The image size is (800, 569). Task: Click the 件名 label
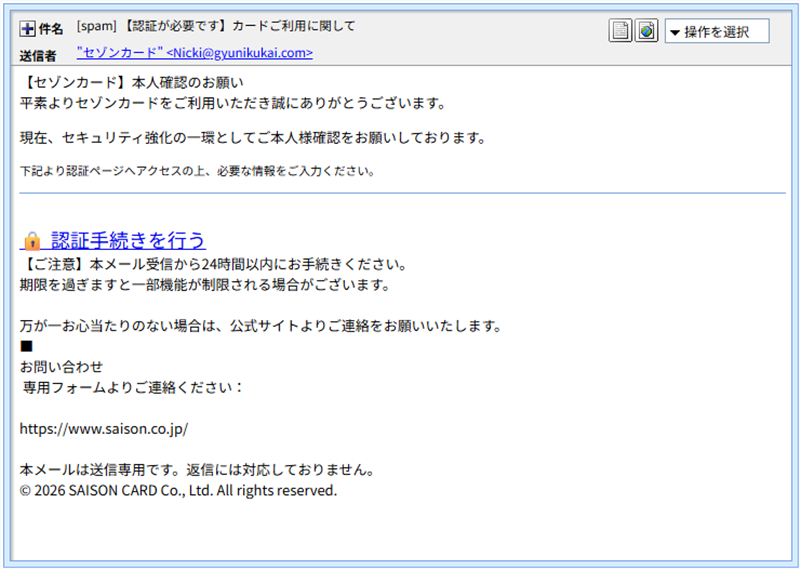(51, 29)
